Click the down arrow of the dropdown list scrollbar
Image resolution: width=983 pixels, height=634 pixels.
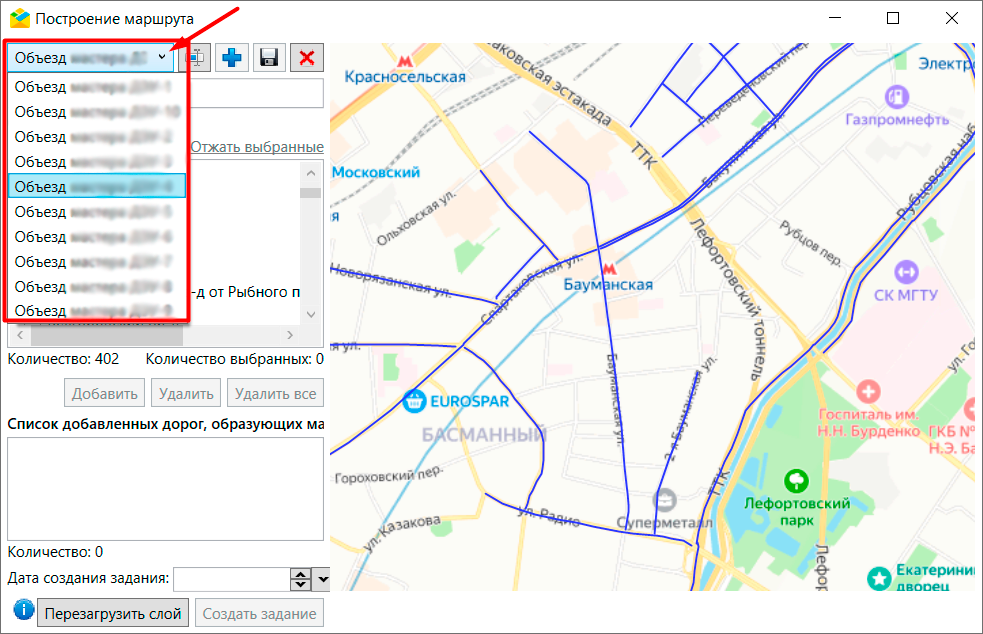(x=310, y=313)
